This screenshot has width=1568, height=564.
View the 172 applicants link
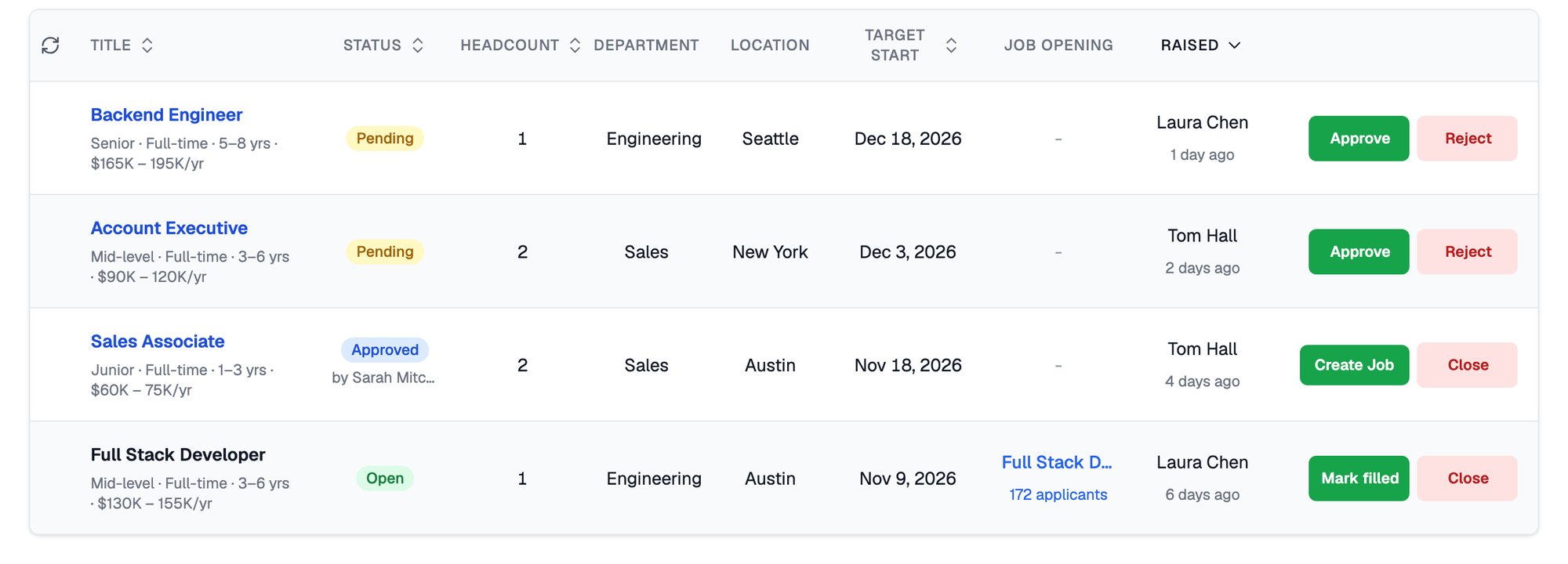(x=1058, y=494)
